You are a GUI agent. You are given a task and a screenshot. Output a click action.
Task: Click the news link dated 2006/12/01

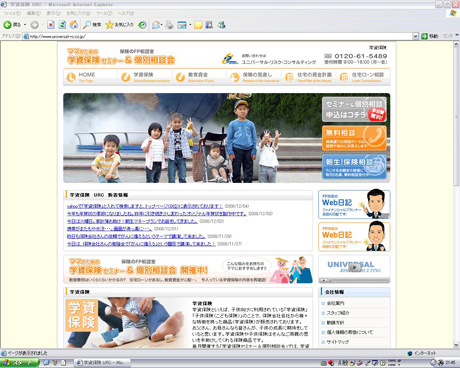point(109,229)
